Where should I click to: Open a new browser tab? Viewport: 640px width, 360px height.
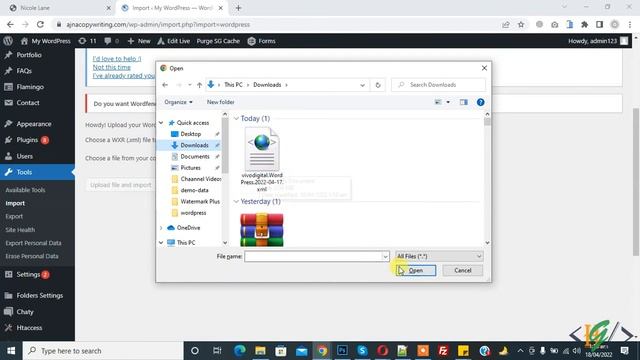coord(238,8)
